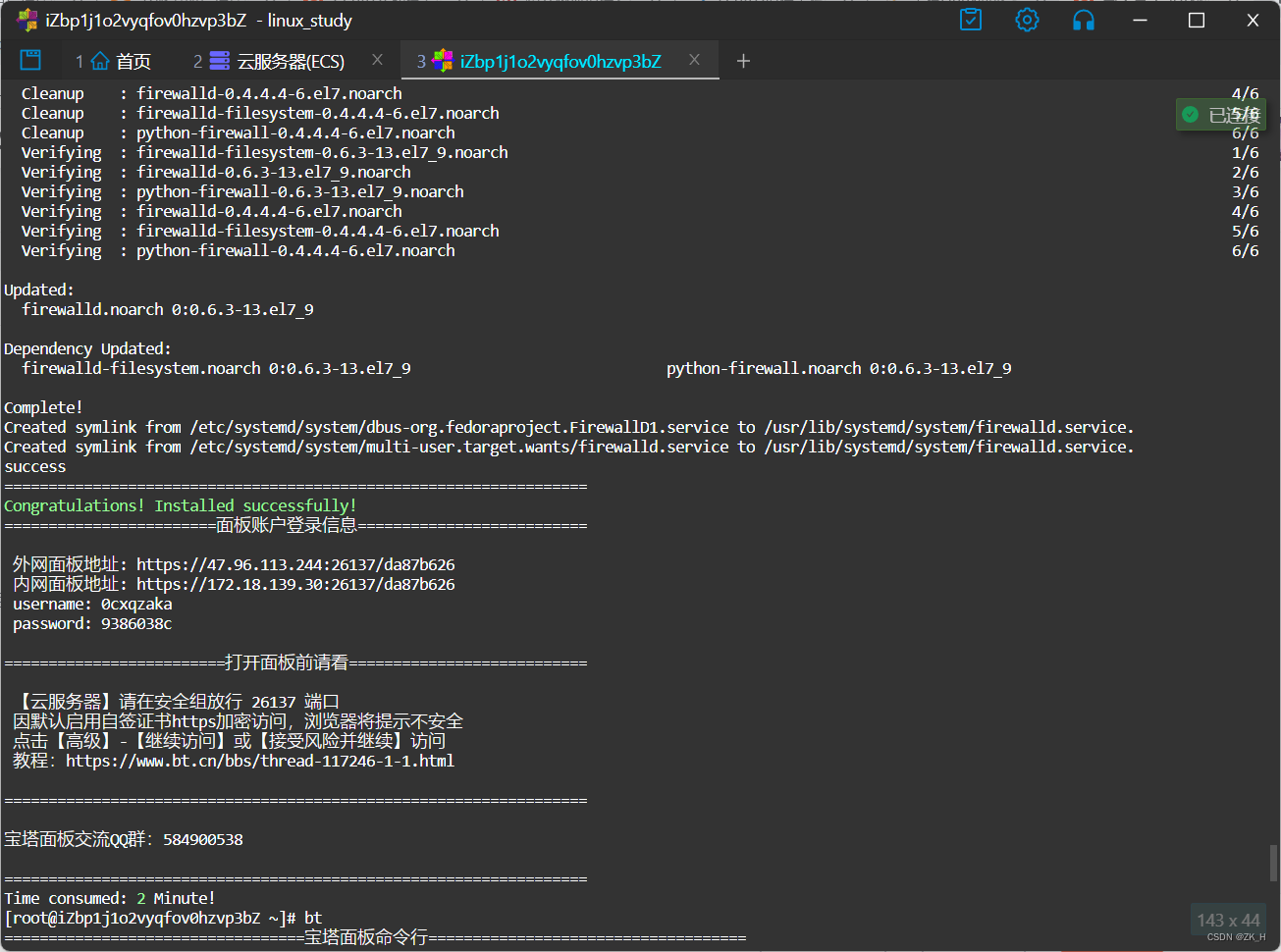
Task: Click 'firewalld.noarch 0:0.6.3-13.el7_9' line
Action: (168, 309)
